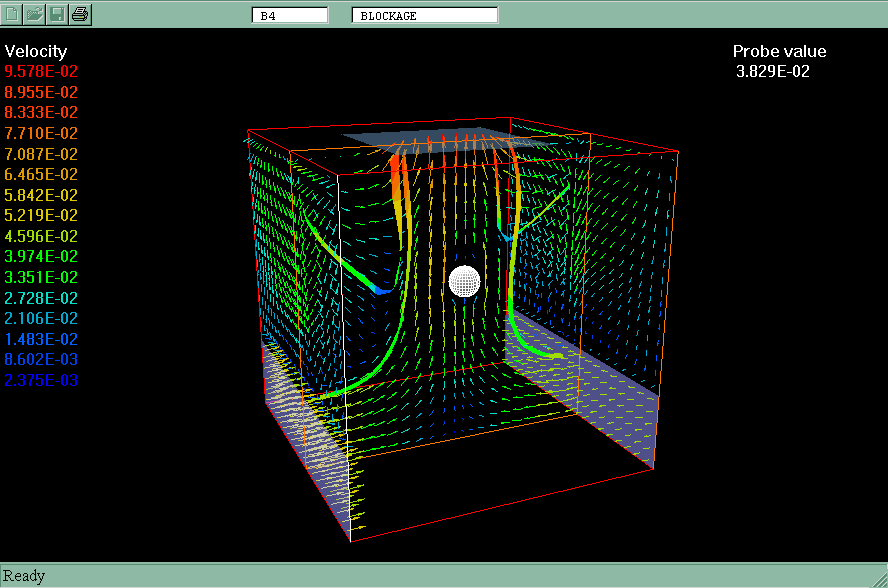Click the white sphere probe in the viewport

coord(464,281)
